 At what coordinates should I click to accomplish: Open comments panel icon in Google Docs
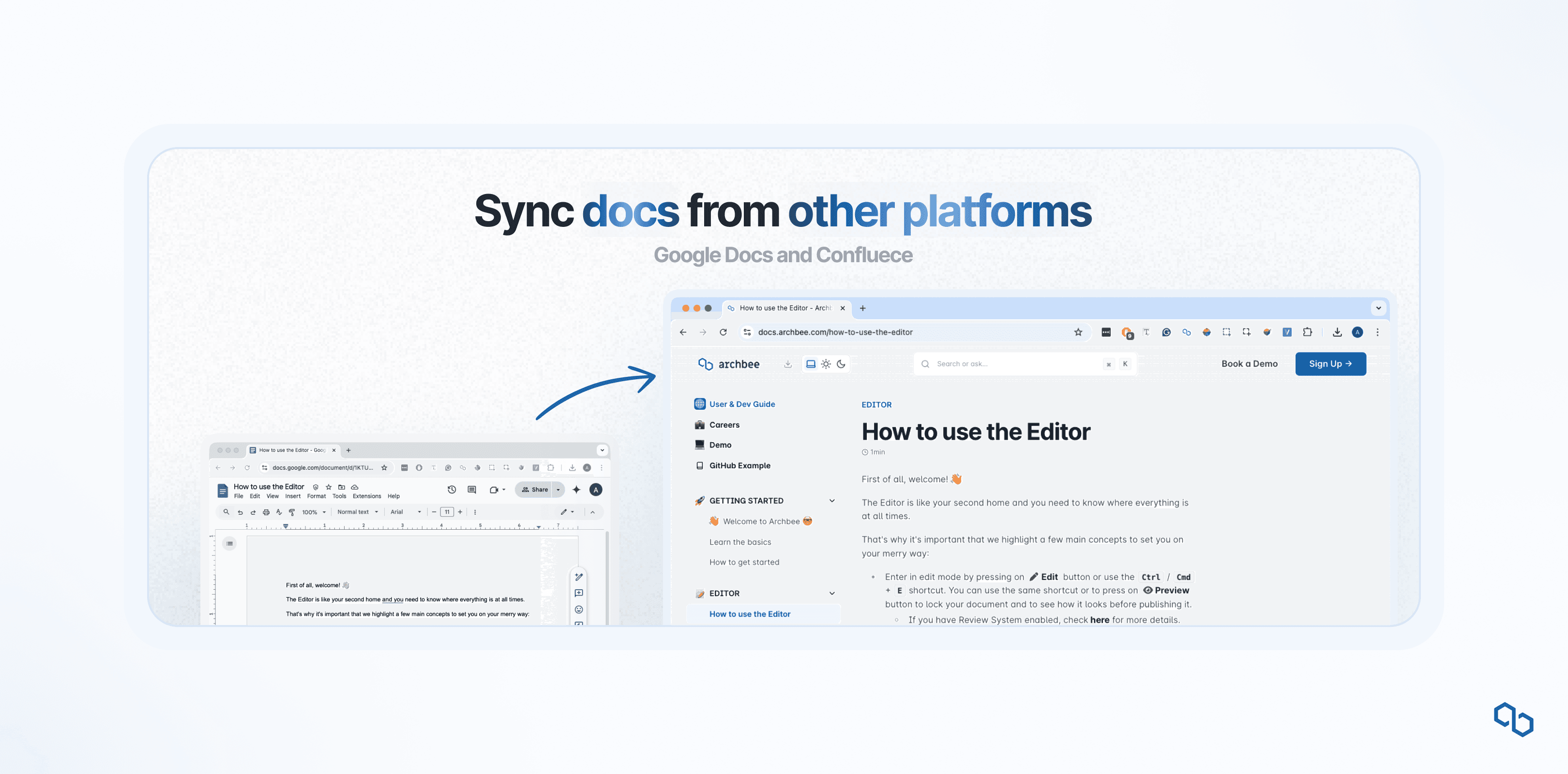coord(472,489)
